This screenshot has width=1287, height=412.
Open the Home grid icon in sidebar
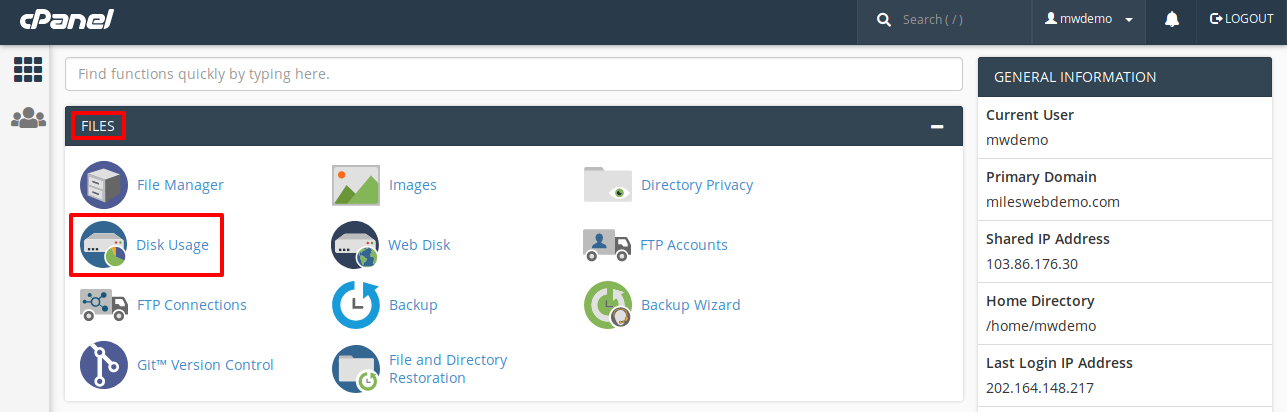(28, 69)
